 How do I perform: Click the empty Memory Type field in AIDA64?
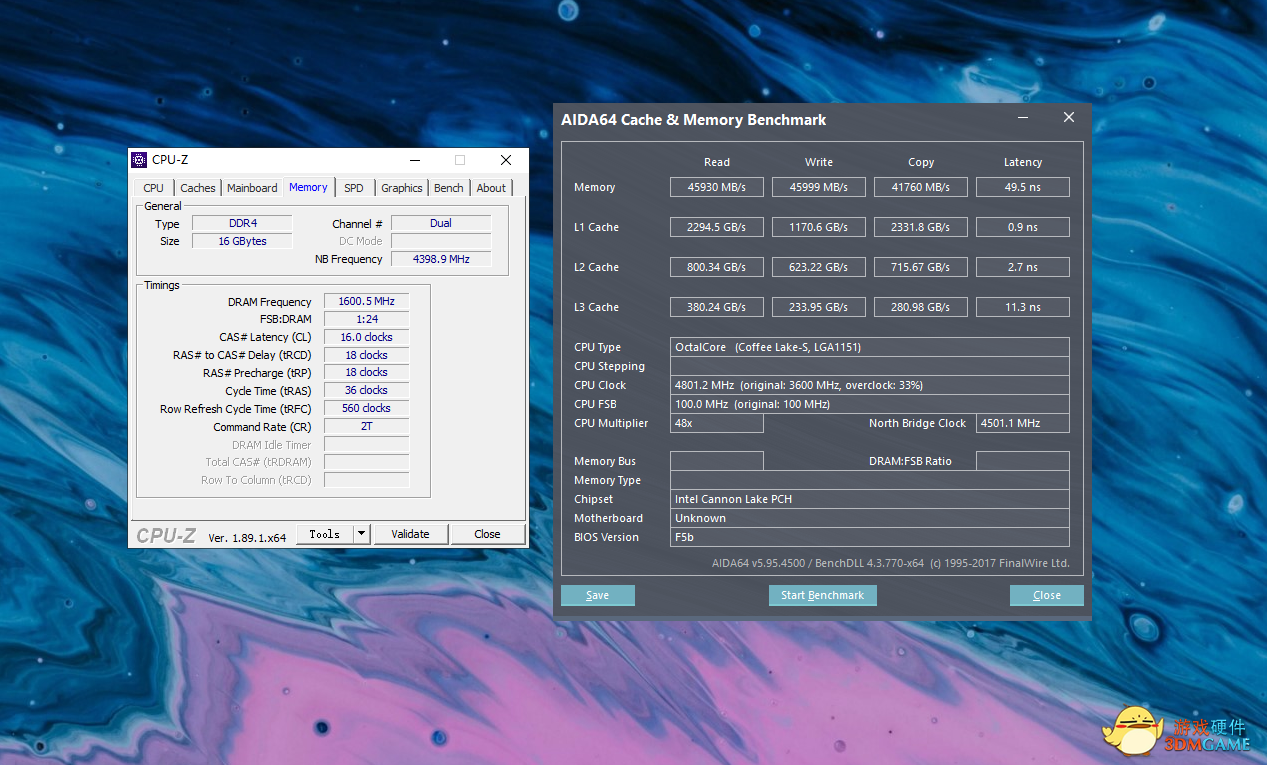pyautogui.click(x=870, y=480)
